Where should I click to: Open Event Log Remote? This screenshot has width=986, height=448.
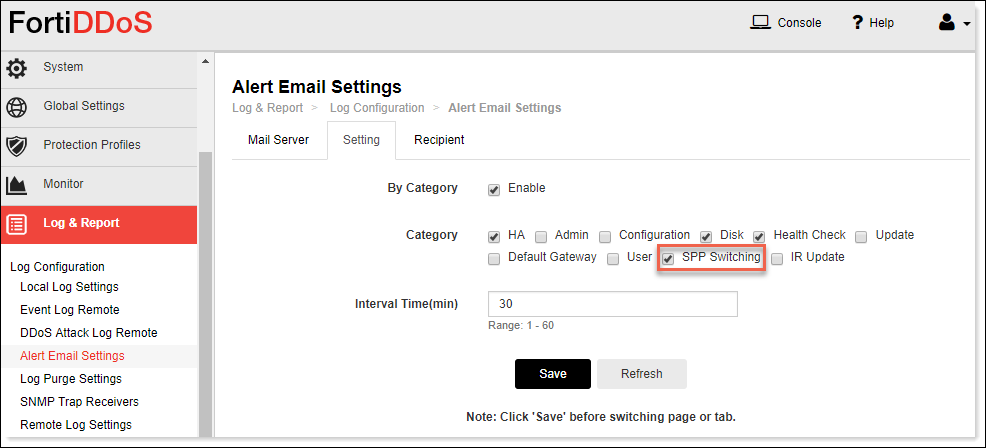(x=70, y=310)
